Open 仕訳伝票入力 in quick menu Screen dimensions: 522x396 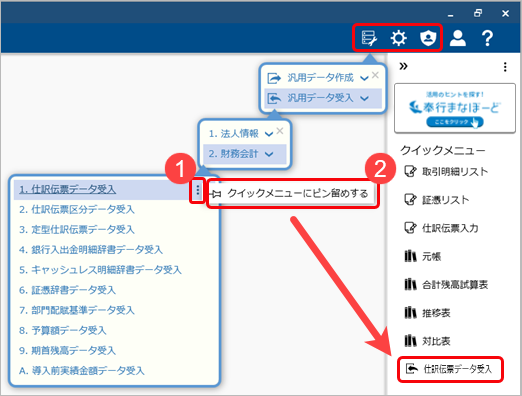pyautogui.click(x=441, y=228)
